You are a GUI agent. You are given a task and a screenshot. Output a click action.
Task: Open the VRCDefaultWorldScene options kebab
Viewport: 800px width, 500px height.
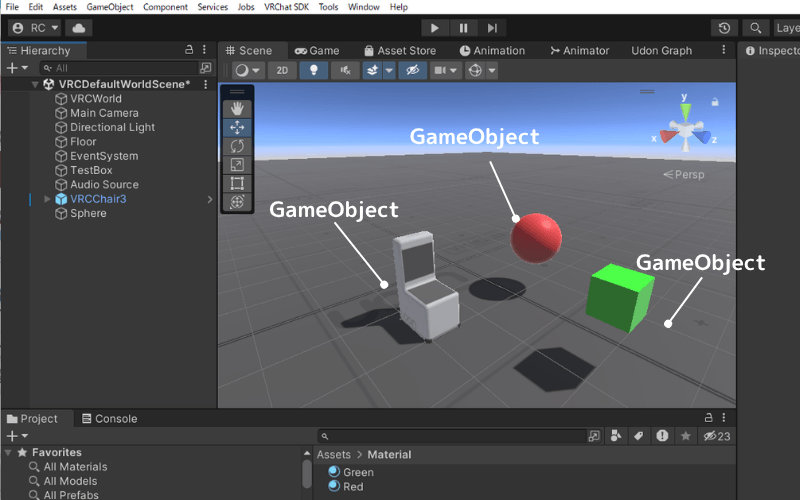tap(206, 84)
